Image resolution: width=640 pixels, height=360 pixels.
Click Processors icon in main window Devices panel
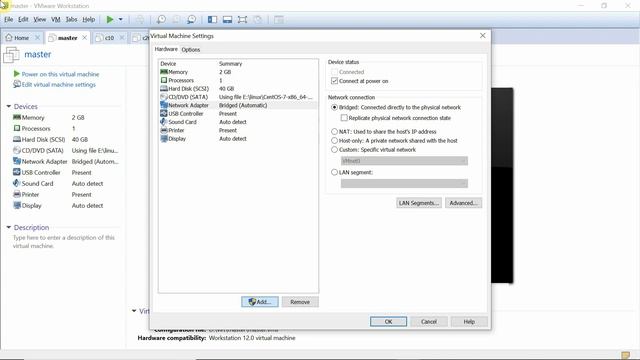click(x=17, y=128)
